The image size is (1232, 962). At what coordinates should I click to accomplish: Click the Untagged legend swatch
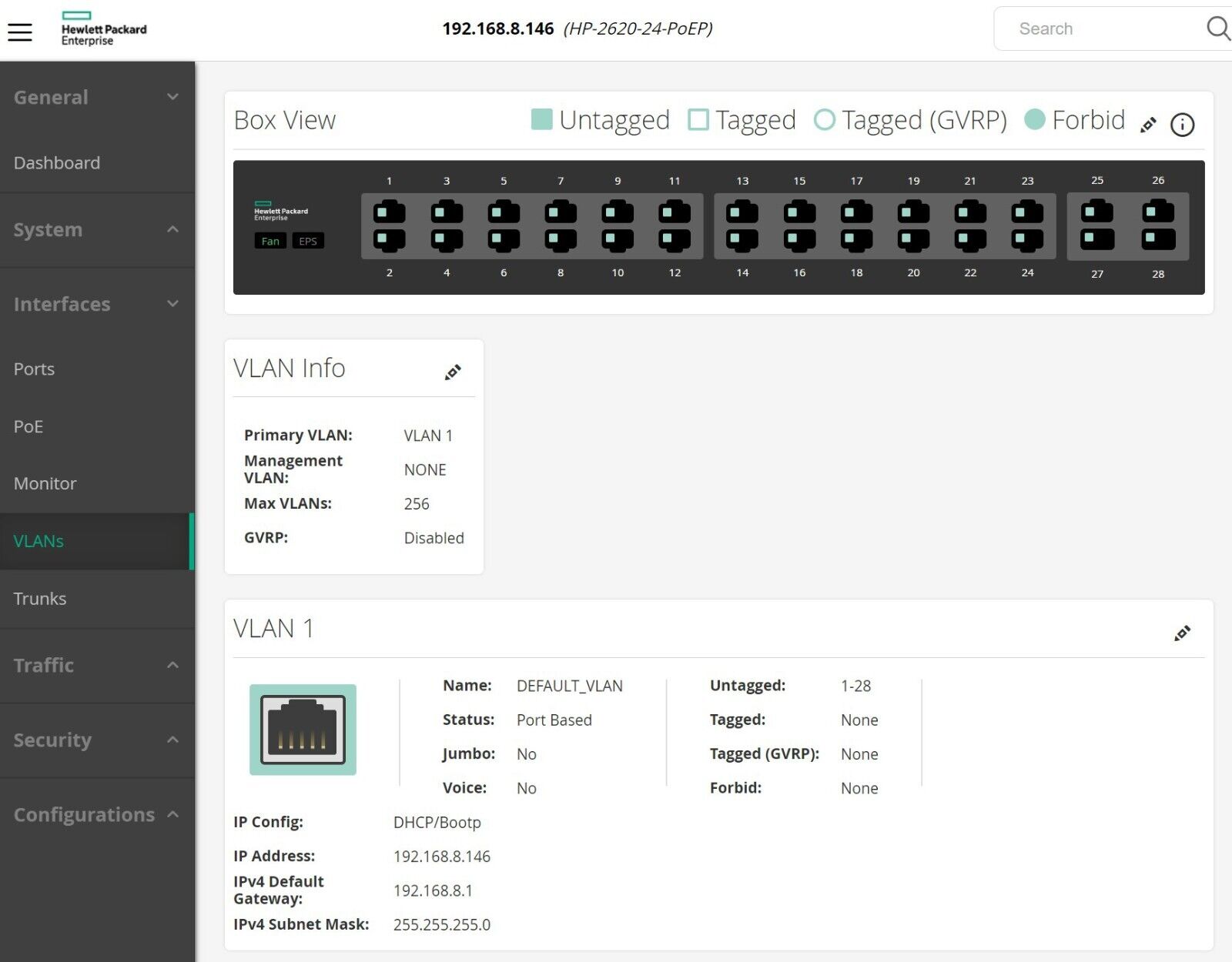542,120
